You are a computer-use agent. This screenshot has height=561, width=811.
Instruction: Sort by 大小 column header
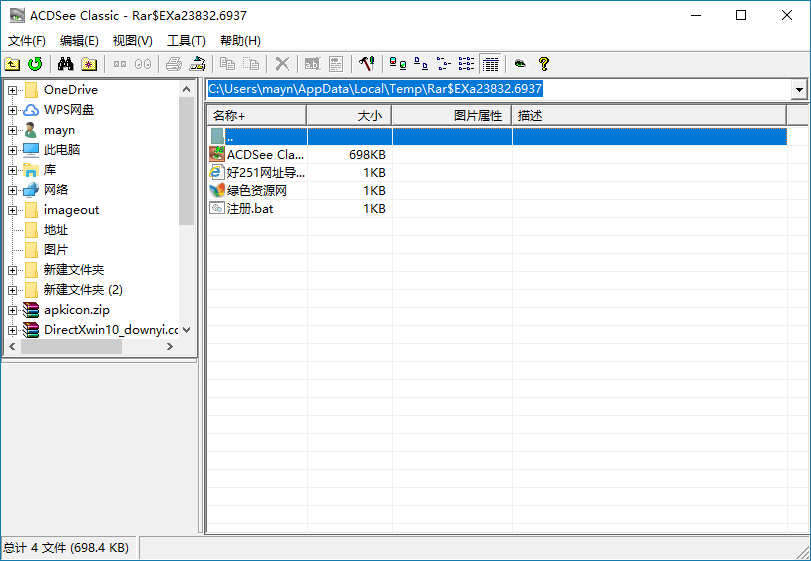(349, 116)
